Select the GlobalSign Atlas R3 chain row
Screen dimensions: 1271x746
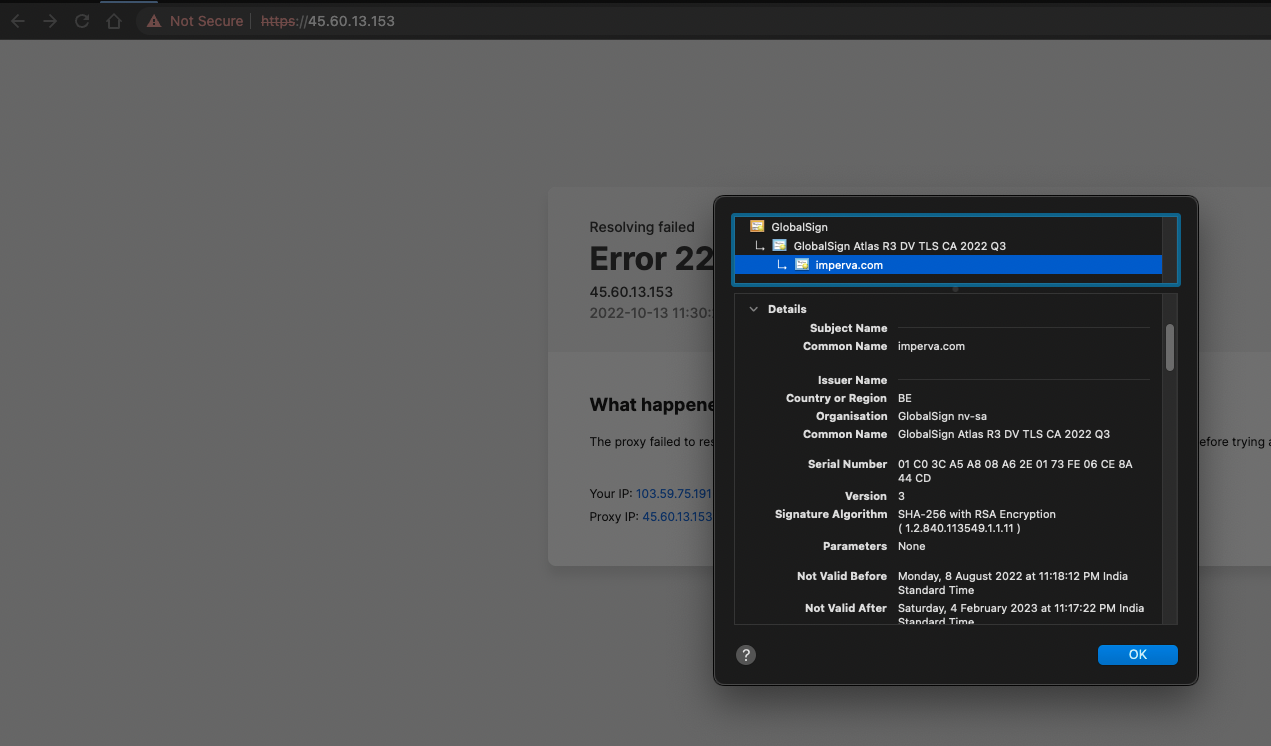pos(900,245)
